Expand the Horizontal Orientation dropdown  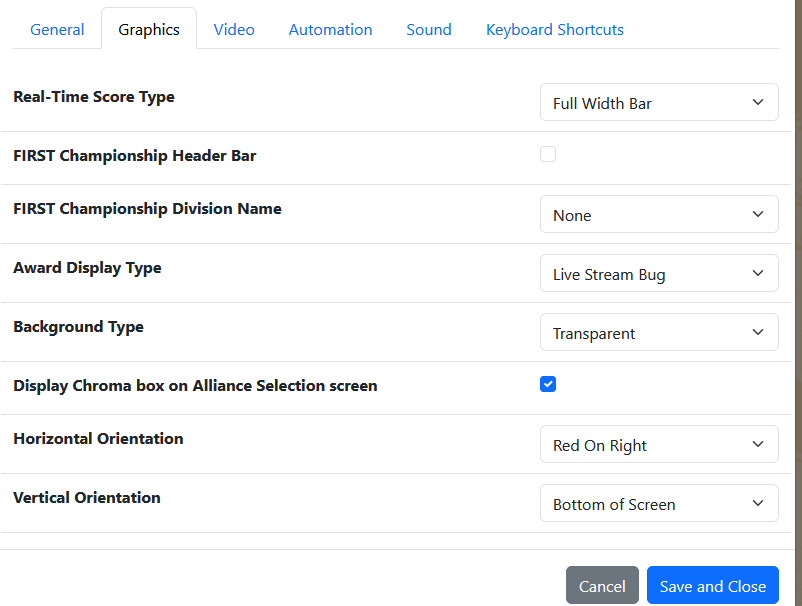(658, 445)
